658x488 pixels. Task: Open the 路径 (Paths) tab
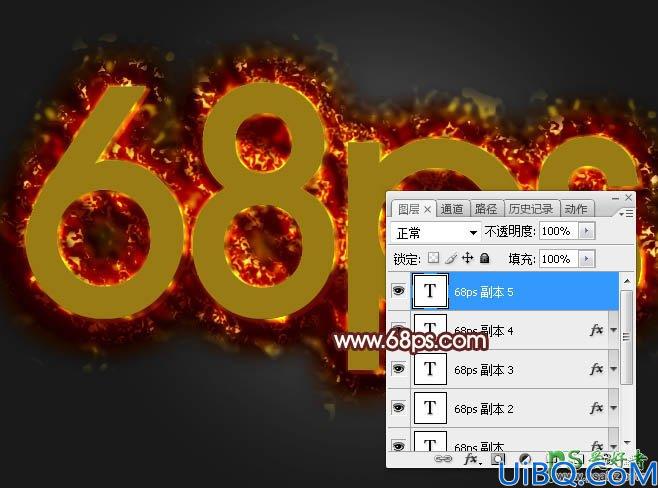click(x=486, y=209)
